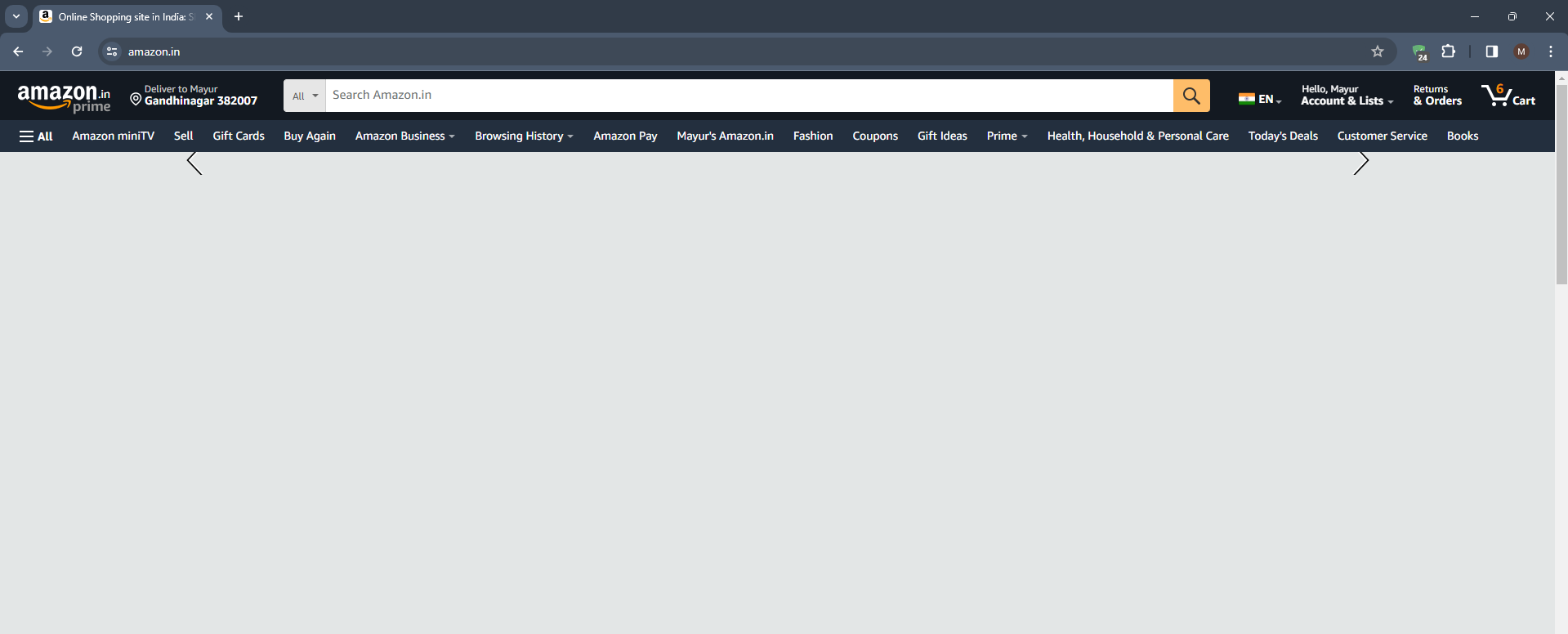Open Chrome extensions puzzle icon
This screenshot has width=1568, height=634.
pyautogui.click(x=1448, y=51)
